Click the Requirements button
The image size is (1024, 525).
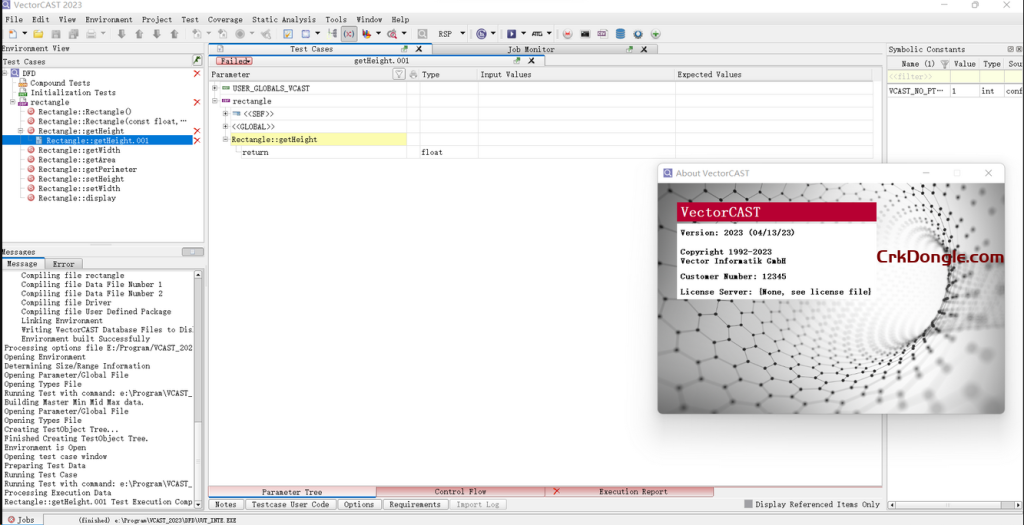[415, 505]
